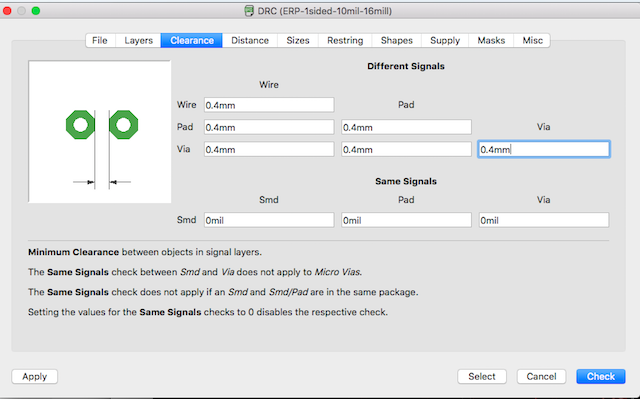The image size is (640, 399).
Task: Open the Distance tab
Action: pos(250,40)
